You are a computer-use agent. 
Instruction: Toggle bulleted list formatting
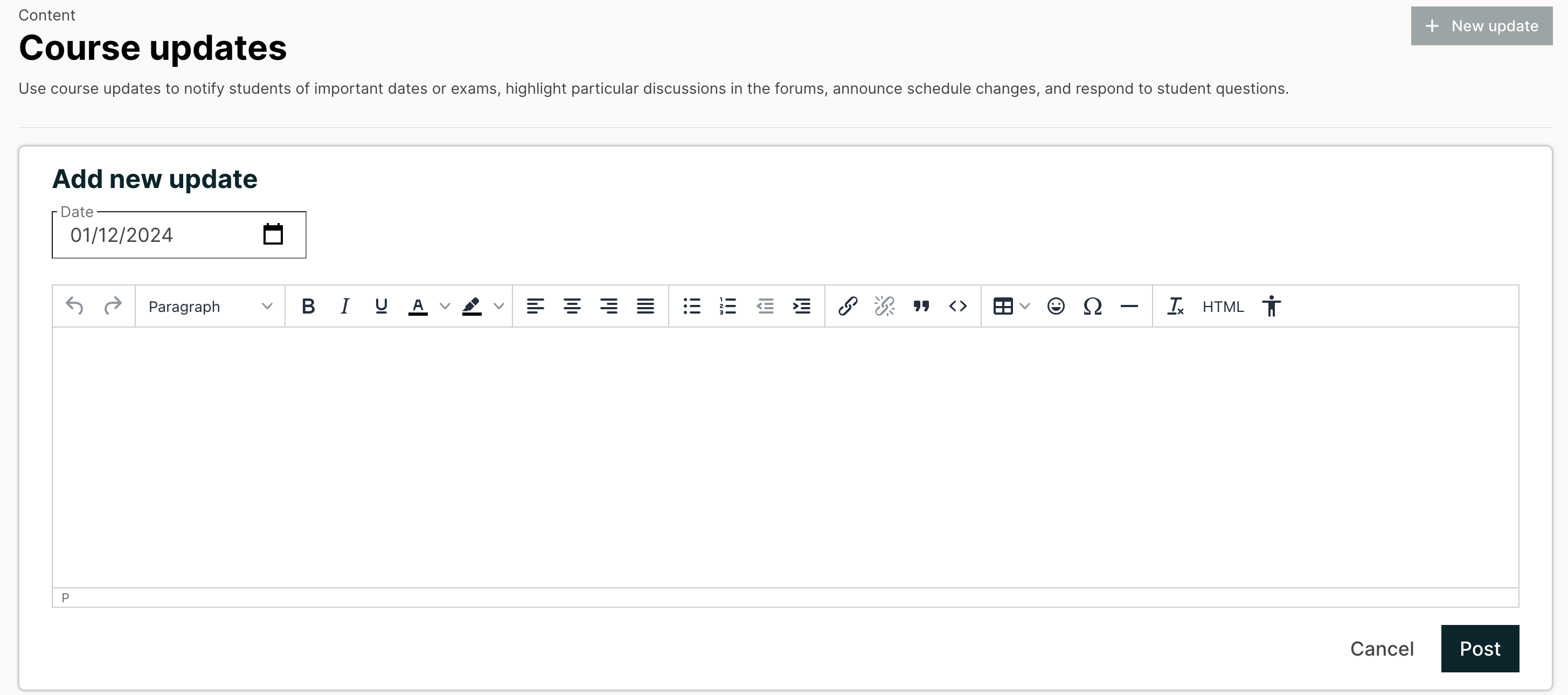[692, 306]
